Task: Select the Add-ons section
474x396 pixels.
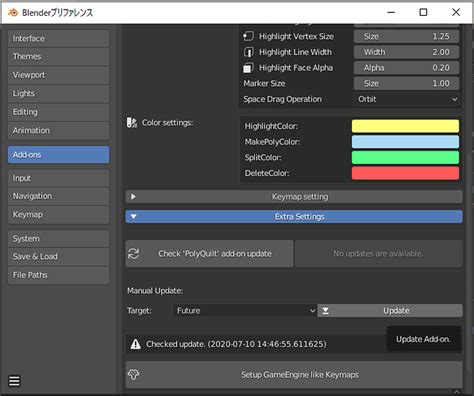Action: [x=58, y=154]
